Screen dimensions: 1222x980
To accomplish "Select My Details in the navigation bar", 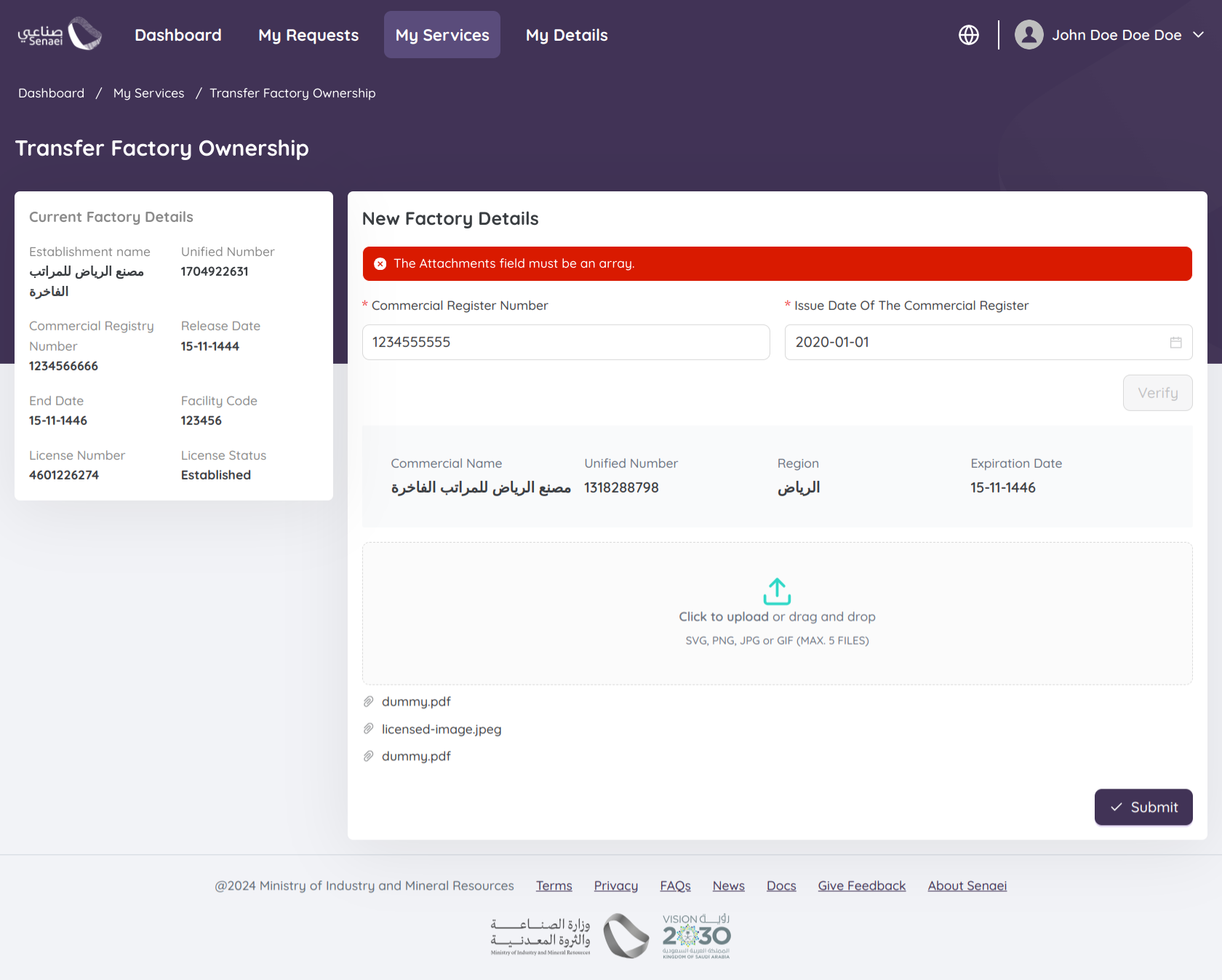I will (x=567, y=35).
